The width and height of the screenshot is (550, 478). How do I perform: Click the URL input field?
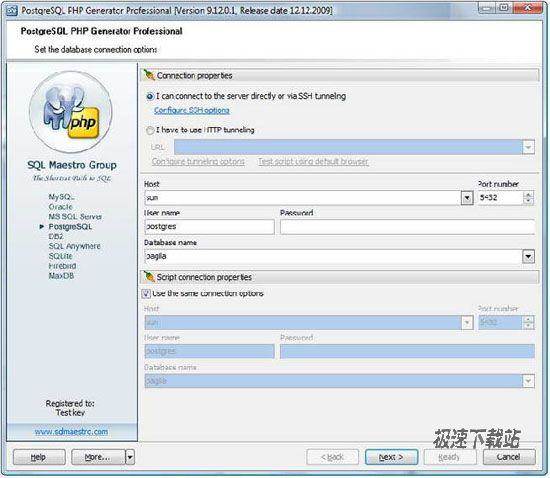point(348,147)
